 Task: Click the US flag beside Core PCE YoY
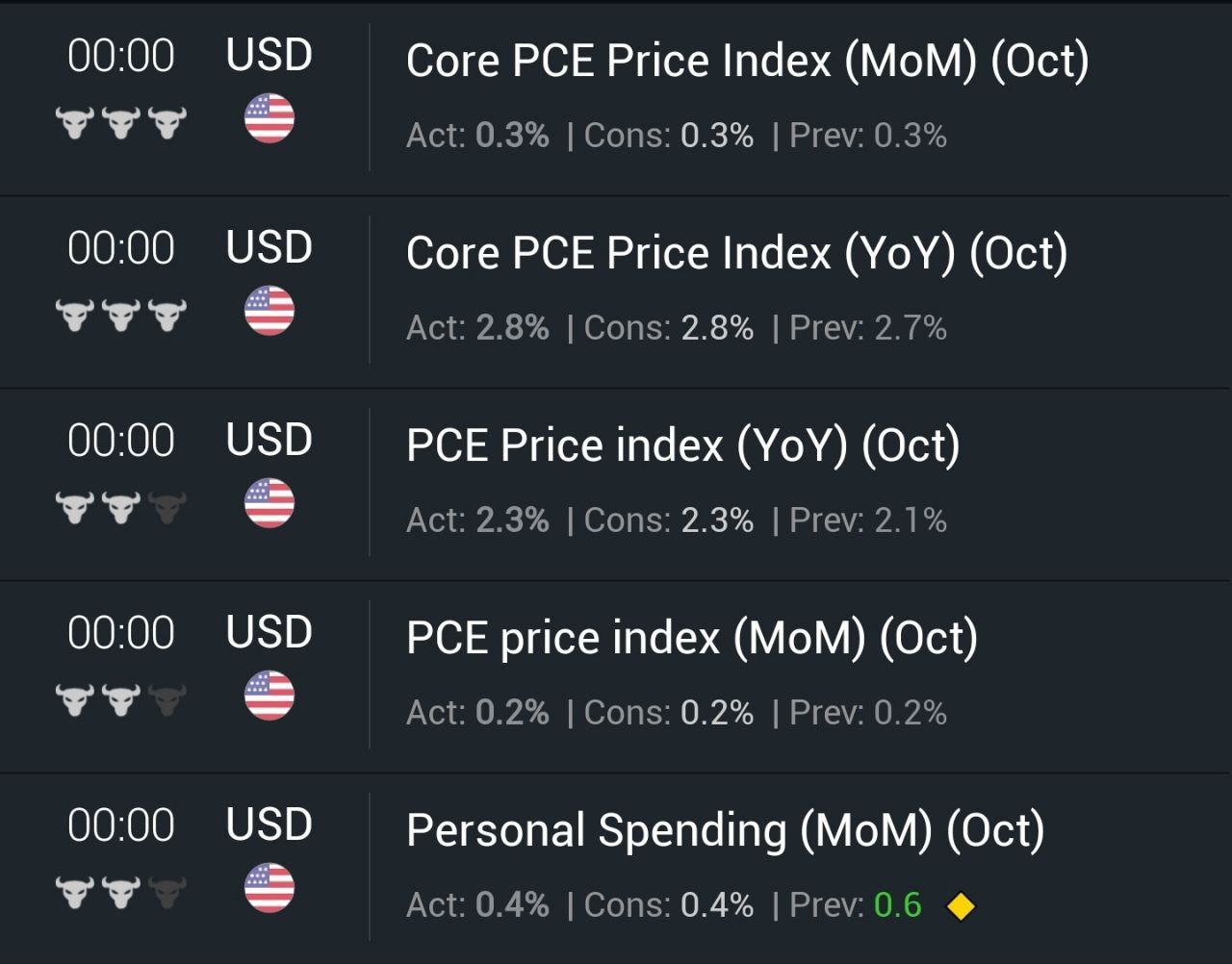click(269, 312)
